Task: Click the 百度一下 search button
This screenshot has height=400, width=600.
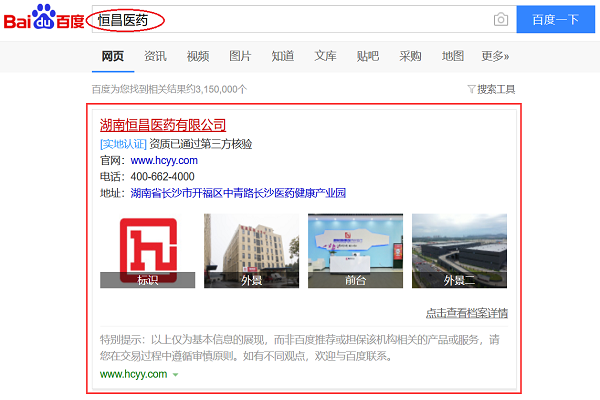Action: 556,19
